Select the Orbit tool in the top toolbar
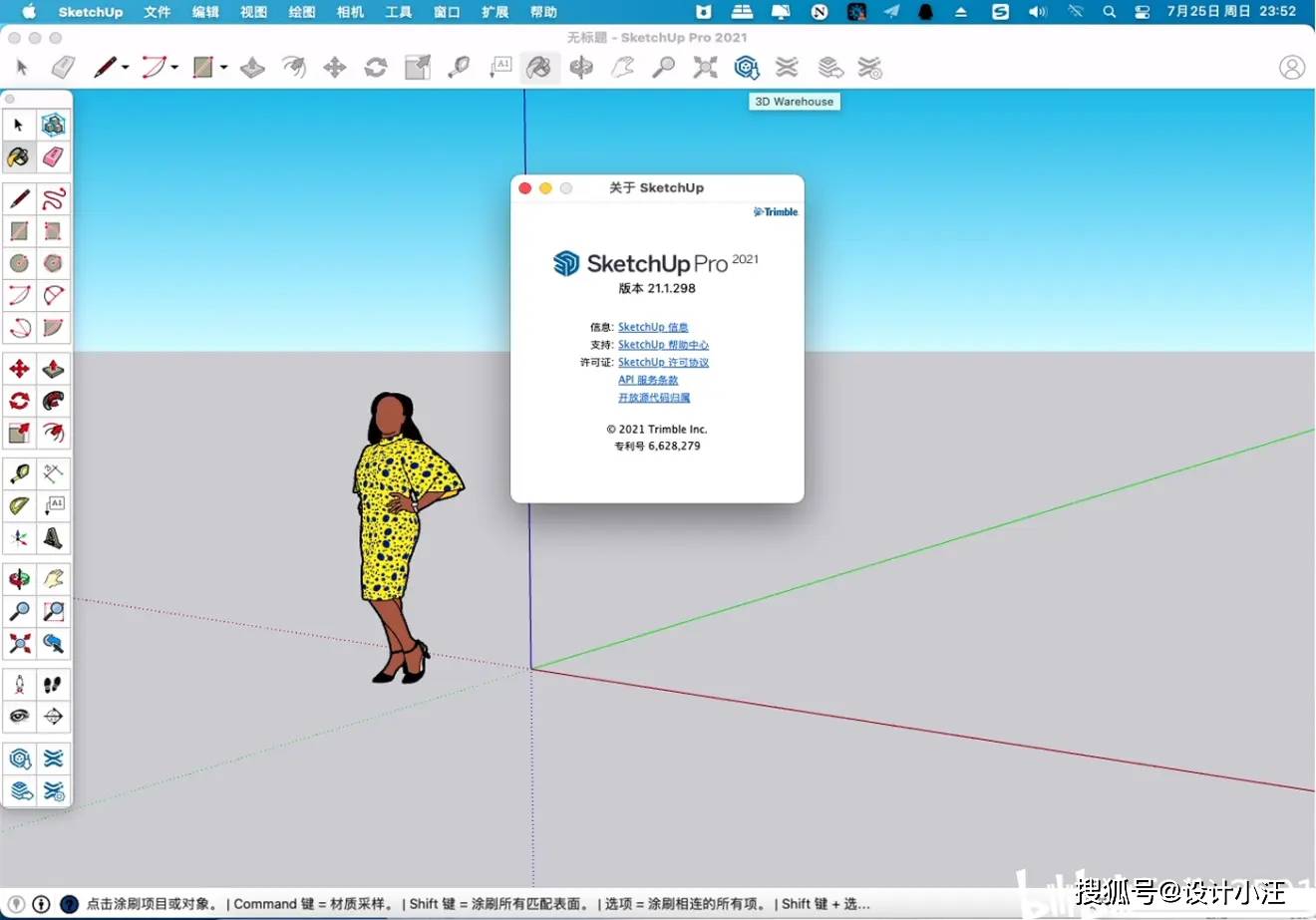The height and width of the screenshot is (920, 1316). click(581, 68)
